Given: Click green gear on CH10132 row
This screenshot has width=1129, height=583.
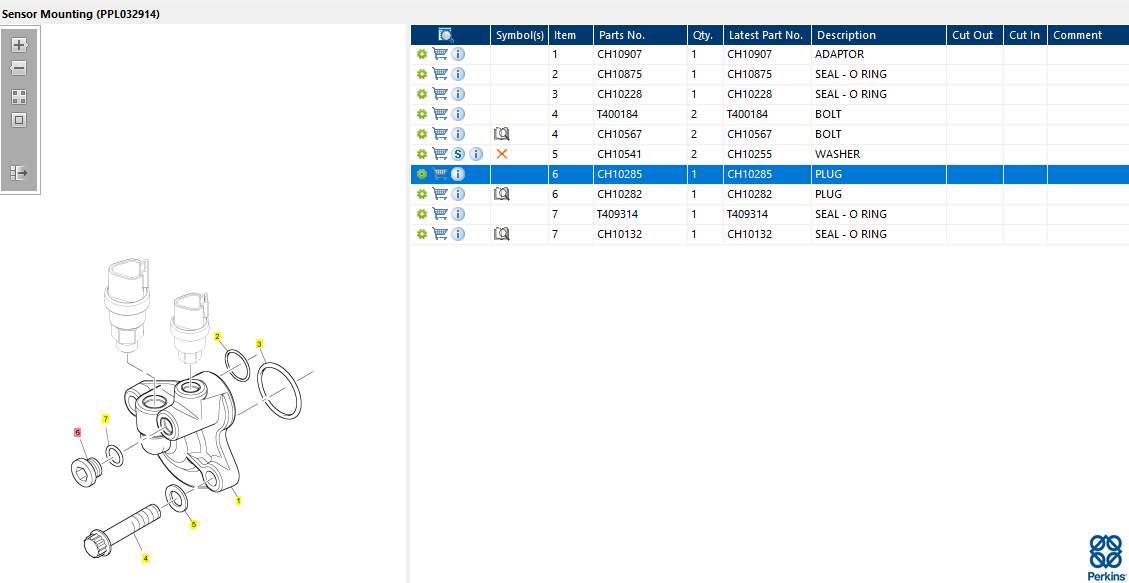Looking at the screenshot, I should pos(422,234).
